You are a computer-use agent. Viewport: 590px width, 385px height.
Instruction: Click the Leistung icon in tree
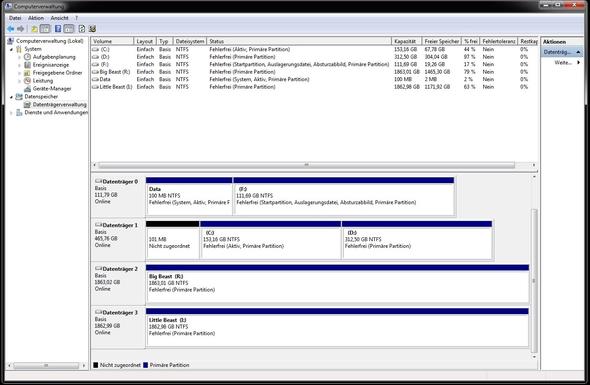click(27, 81)
